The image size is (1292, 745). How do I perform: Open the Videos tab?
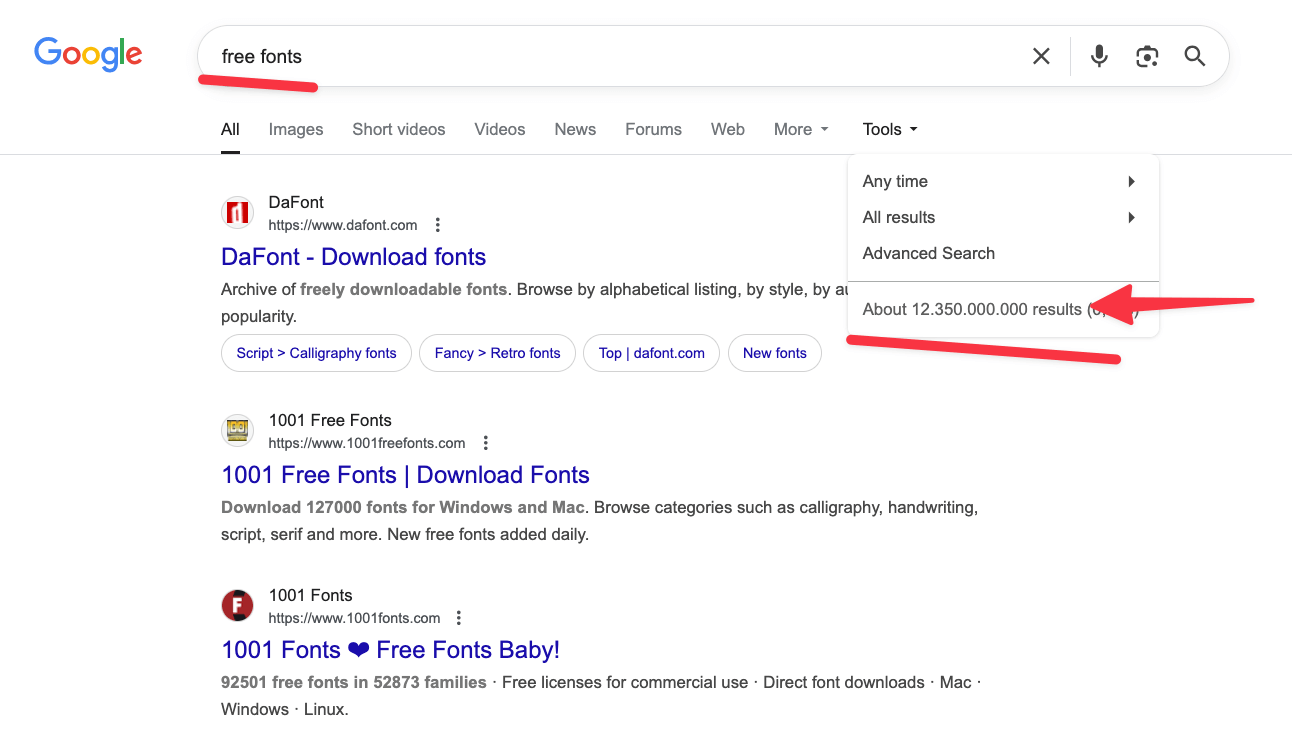click(x=500, y=129)
